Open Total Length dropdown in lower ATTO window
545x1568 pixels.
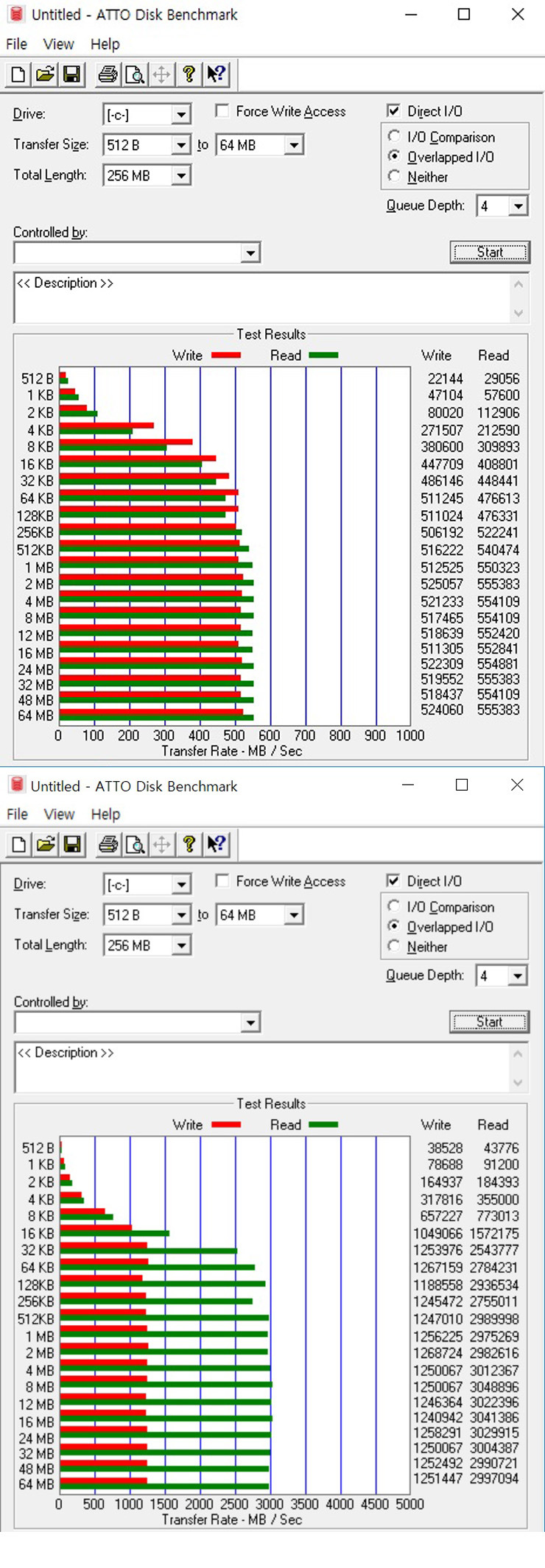tap(181, 945)
